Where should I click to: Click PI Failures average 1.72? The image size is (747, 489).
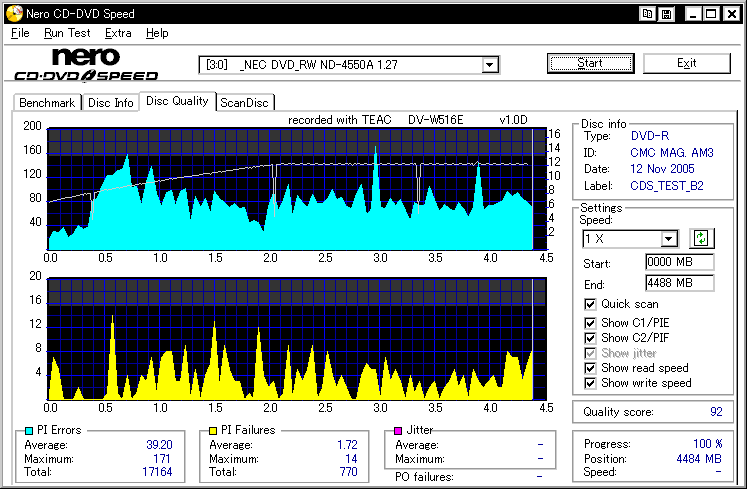347,445
